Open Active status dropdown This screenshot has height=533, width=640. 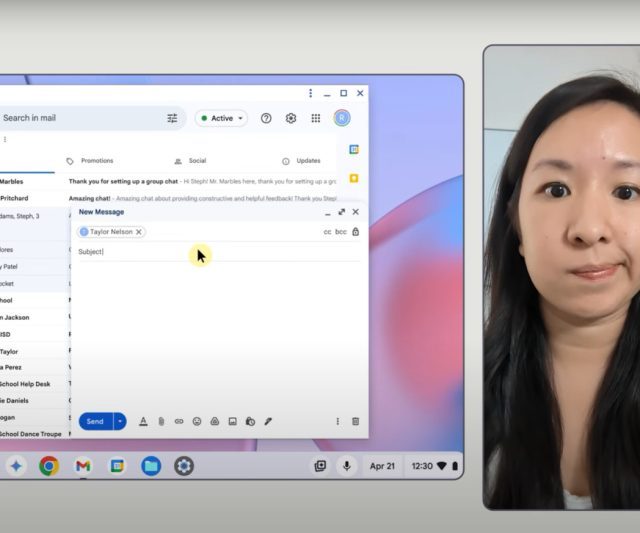(x=222, y=118)
